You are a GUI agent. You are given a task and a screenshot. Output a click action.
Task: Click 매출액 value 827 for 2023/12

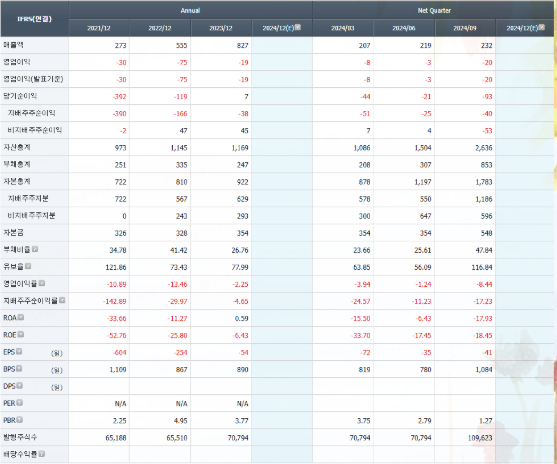point(242,45)
